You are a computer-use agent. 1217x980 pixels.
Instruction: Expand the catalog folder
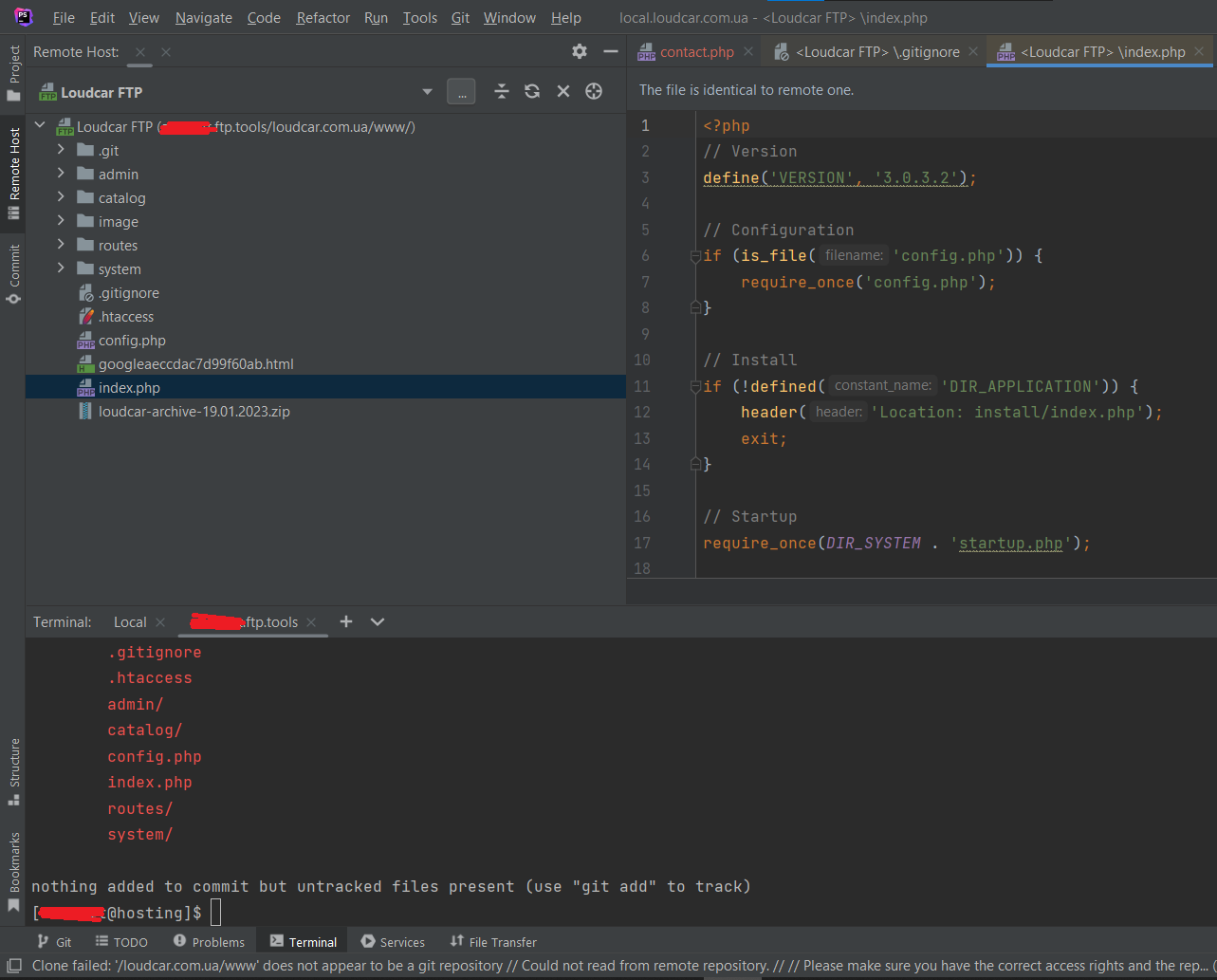(x=61, y=197)
